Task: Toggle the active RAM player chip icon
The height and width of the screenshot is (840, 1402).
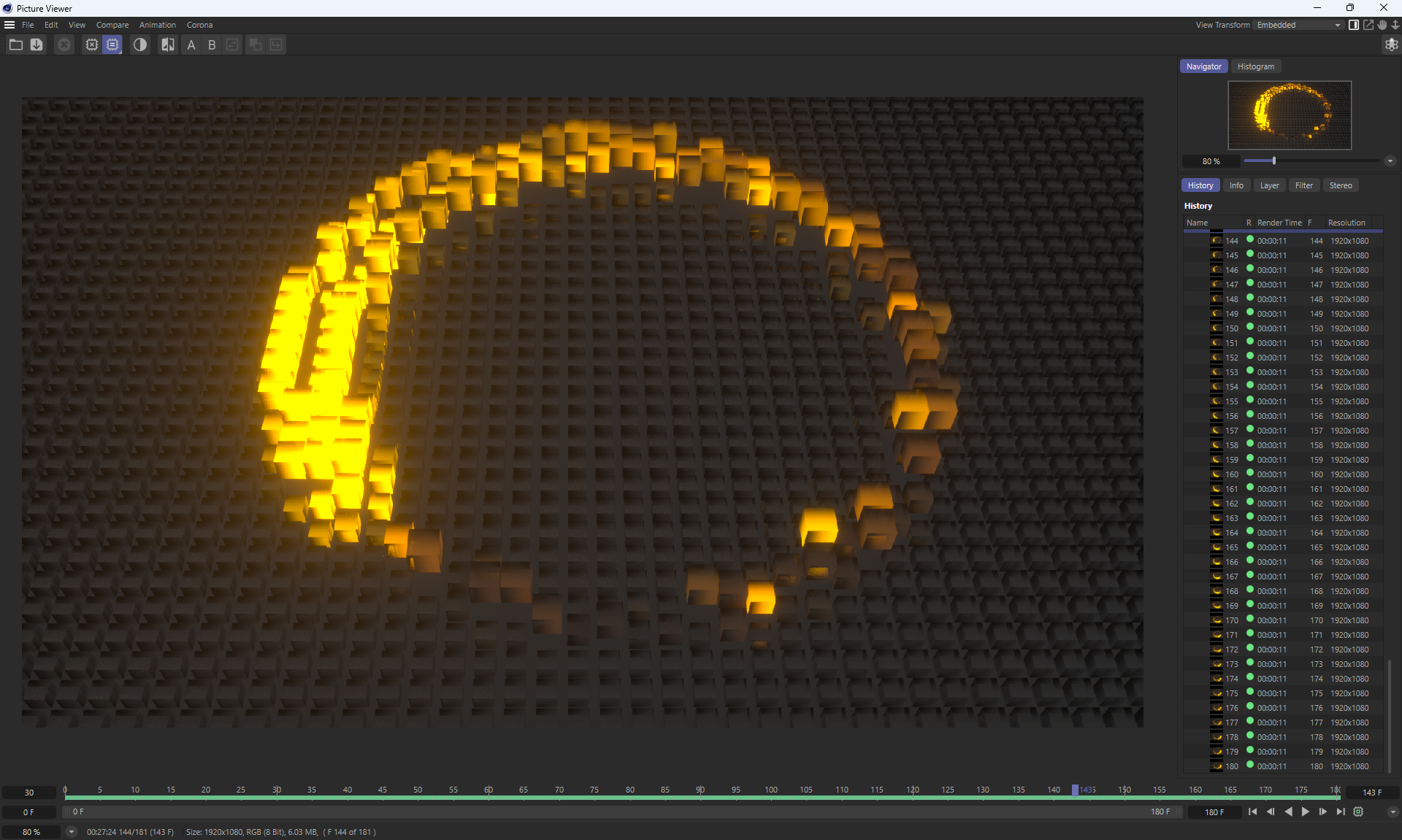Action: click(x=112, y=45)
